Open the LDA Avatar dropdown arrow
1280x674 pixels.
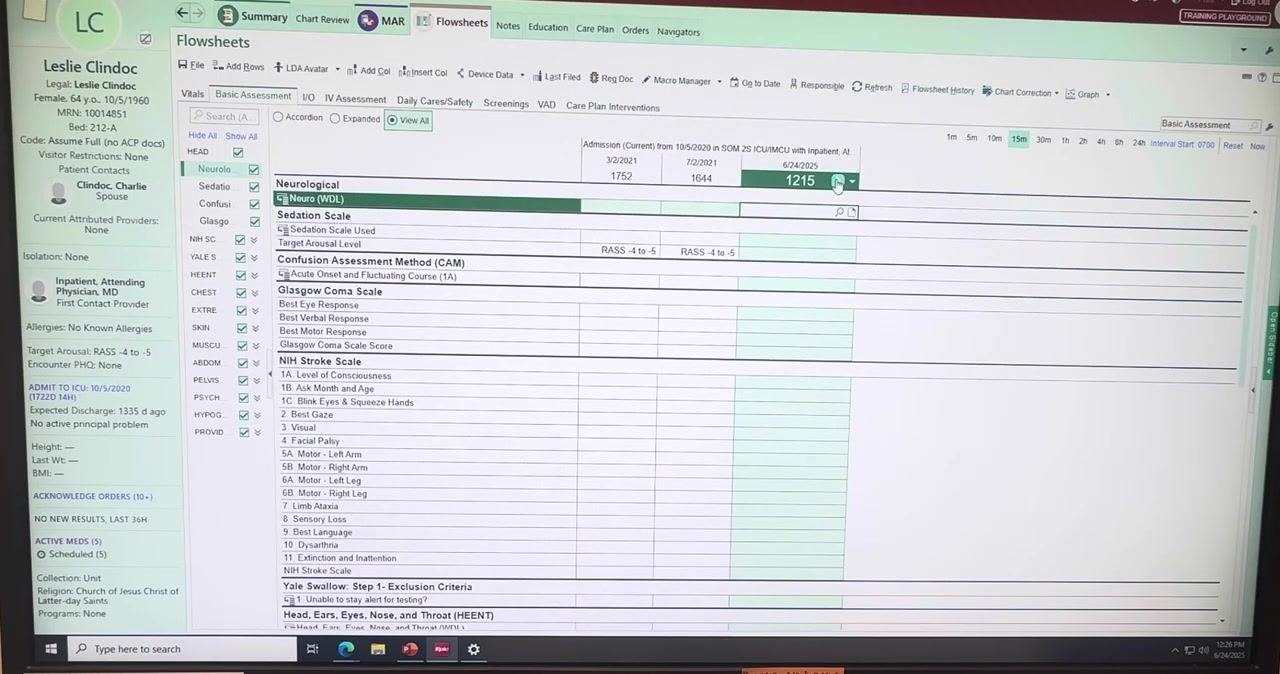(x=338, y=70)
